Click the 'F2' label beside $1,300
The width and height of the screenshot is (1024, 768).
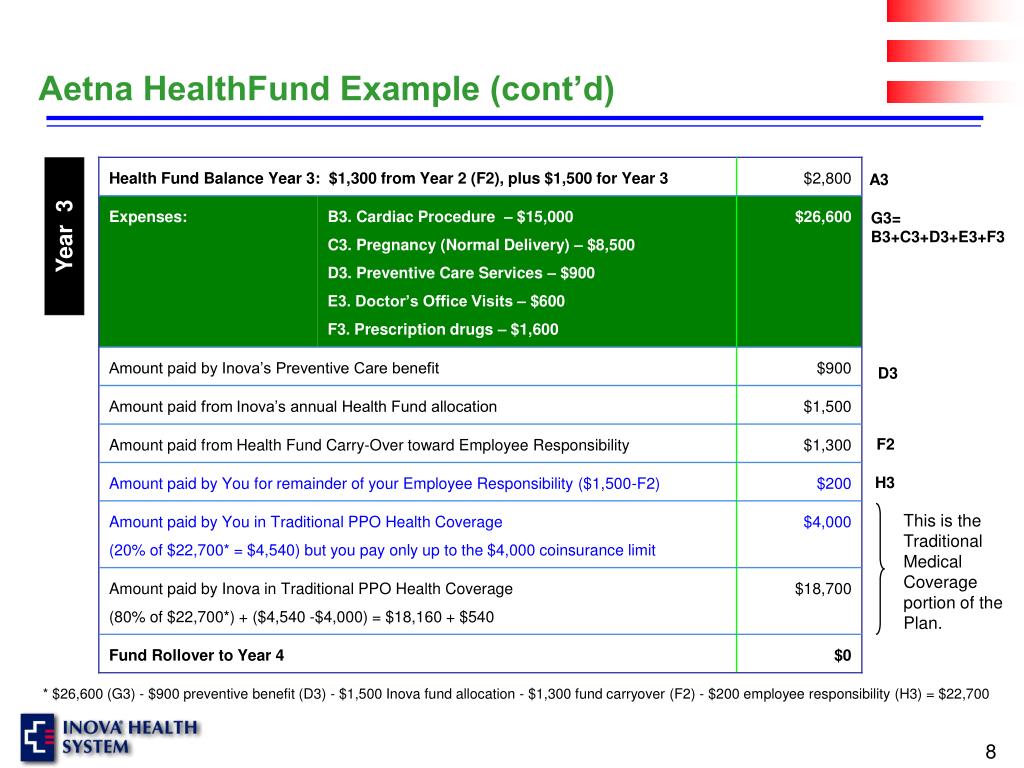[x=886, y=445]
